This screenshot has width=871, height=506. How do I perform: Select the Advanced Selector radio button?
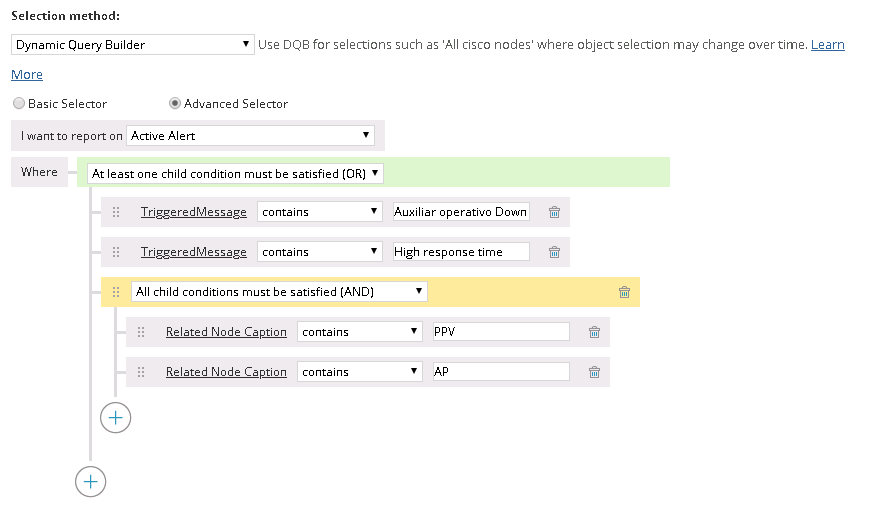click(x=175, y=103)
